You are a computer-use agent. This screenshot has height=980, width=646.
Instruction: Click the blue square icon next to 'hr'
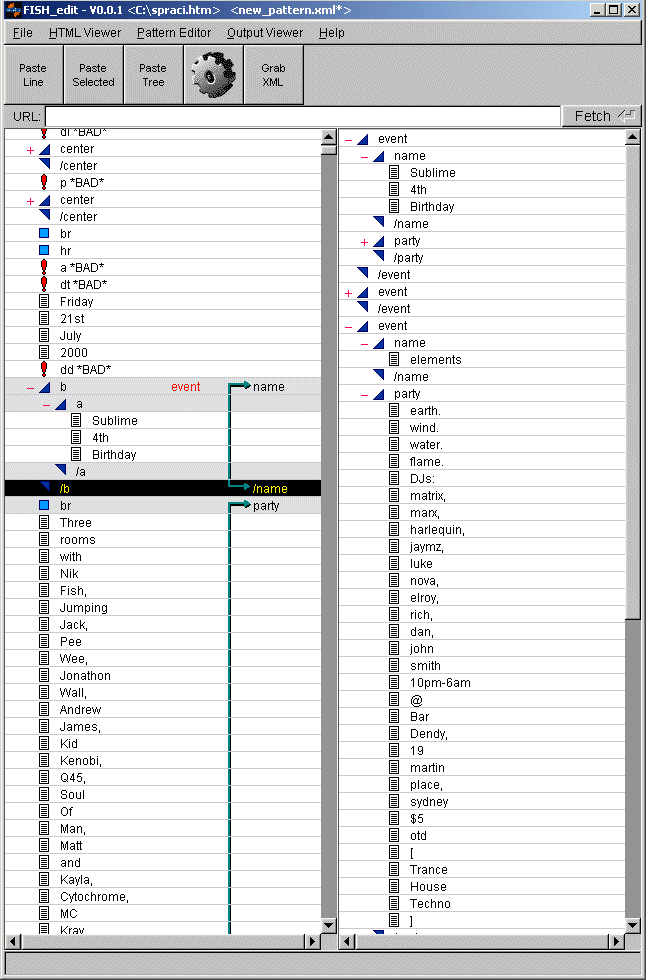(x=44, y=250)
